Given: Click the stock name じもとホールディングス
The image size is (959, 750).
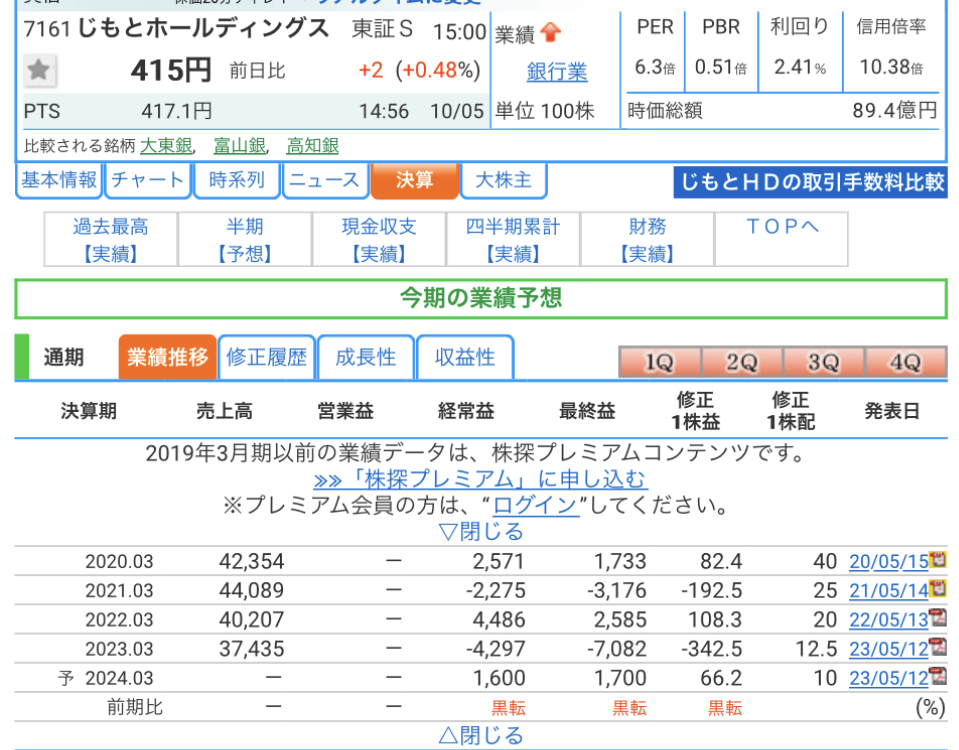Looking at the screenshot, I should pos(204,29).
